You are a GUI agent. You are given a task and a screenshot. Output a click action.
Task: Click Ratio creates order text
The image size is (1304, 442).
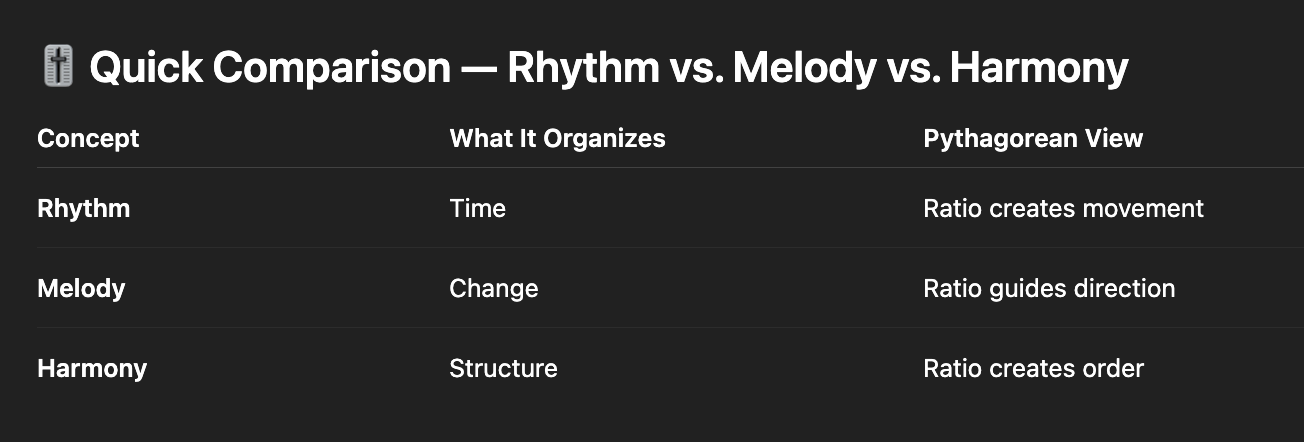[x=1033, y=368]
